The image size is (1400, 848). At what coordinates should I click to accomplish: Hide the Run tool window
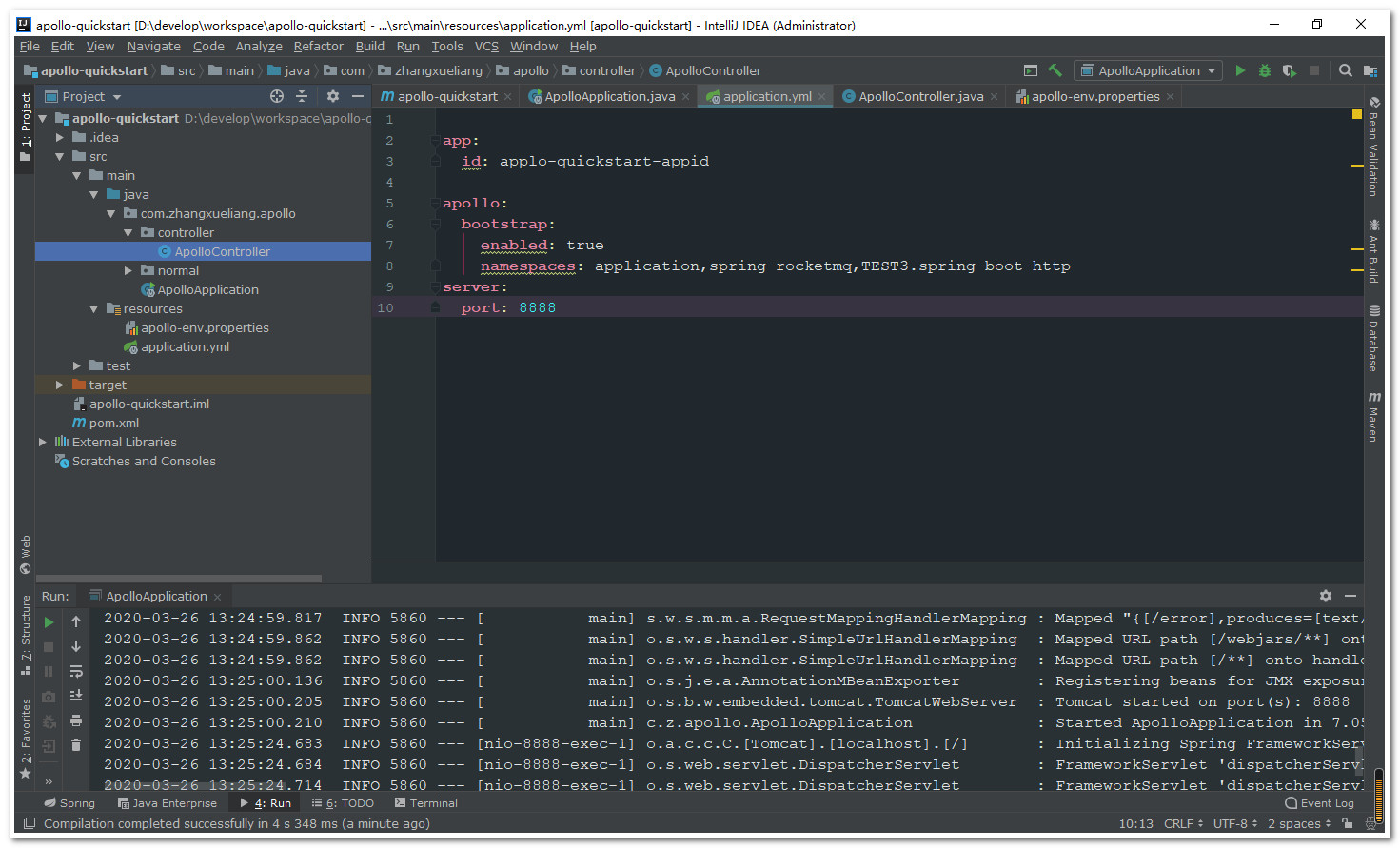[x=1351, y=596]
